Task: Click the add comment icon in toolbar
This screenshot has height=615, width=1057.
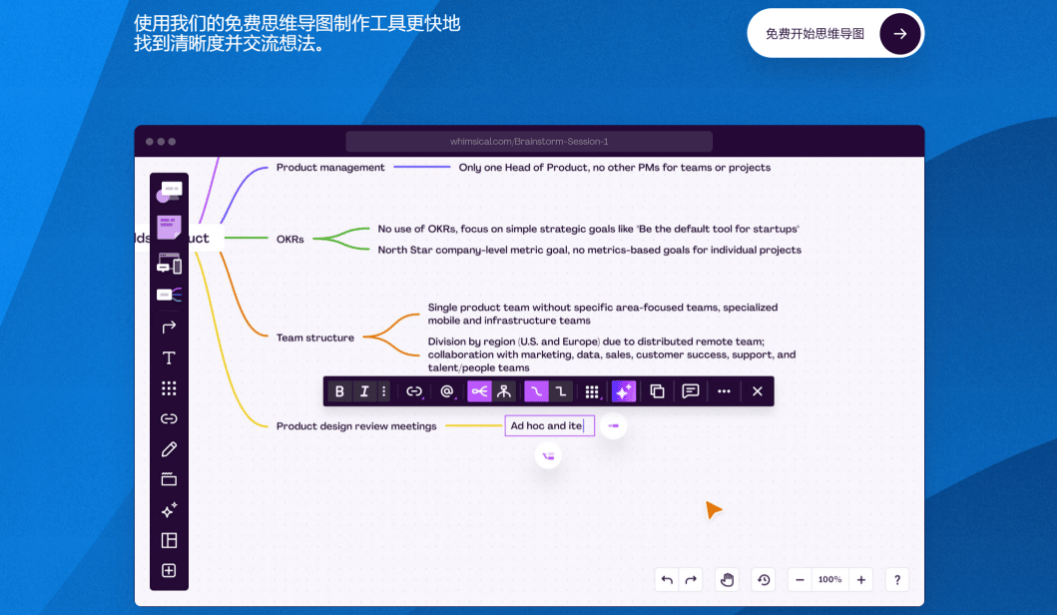Action: point(690,392)
